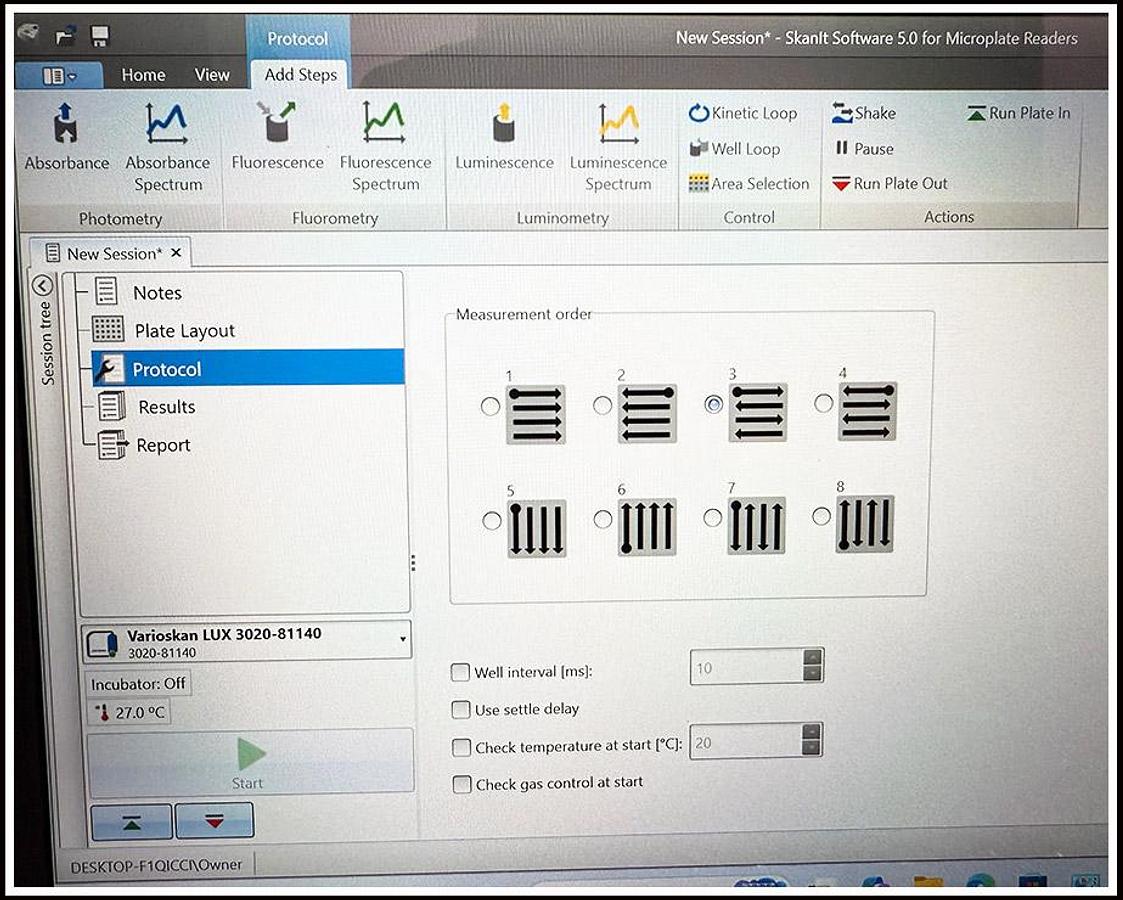Switch to the Home ribbon tab
The width and height of the screenshot is (1123, 900).
coord(143,75)
